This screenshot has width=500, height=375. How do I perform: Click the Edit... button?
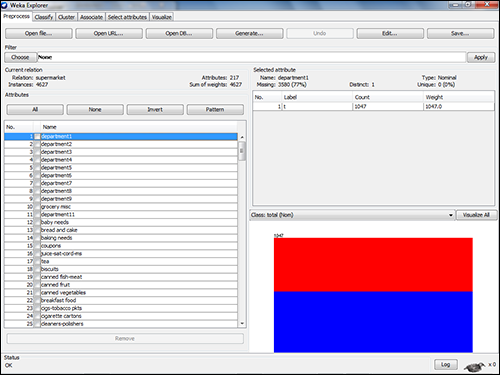pyautogui.click(x=390, y=33)
